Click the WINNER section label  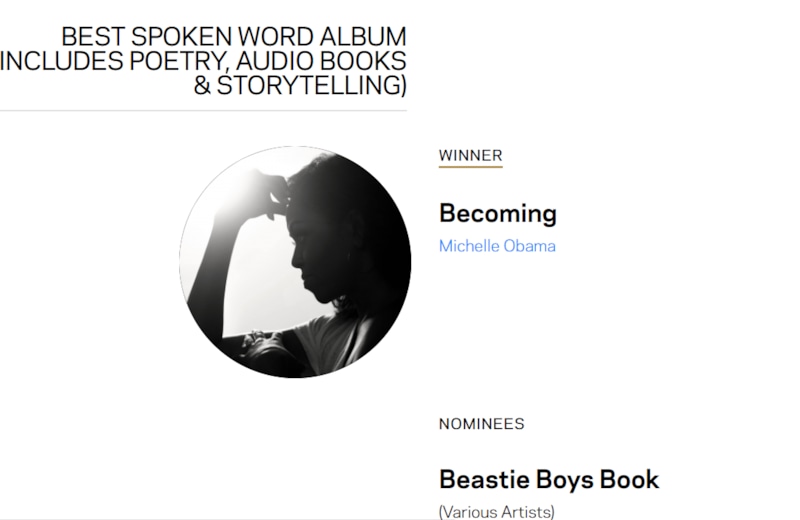coord(470,155)
